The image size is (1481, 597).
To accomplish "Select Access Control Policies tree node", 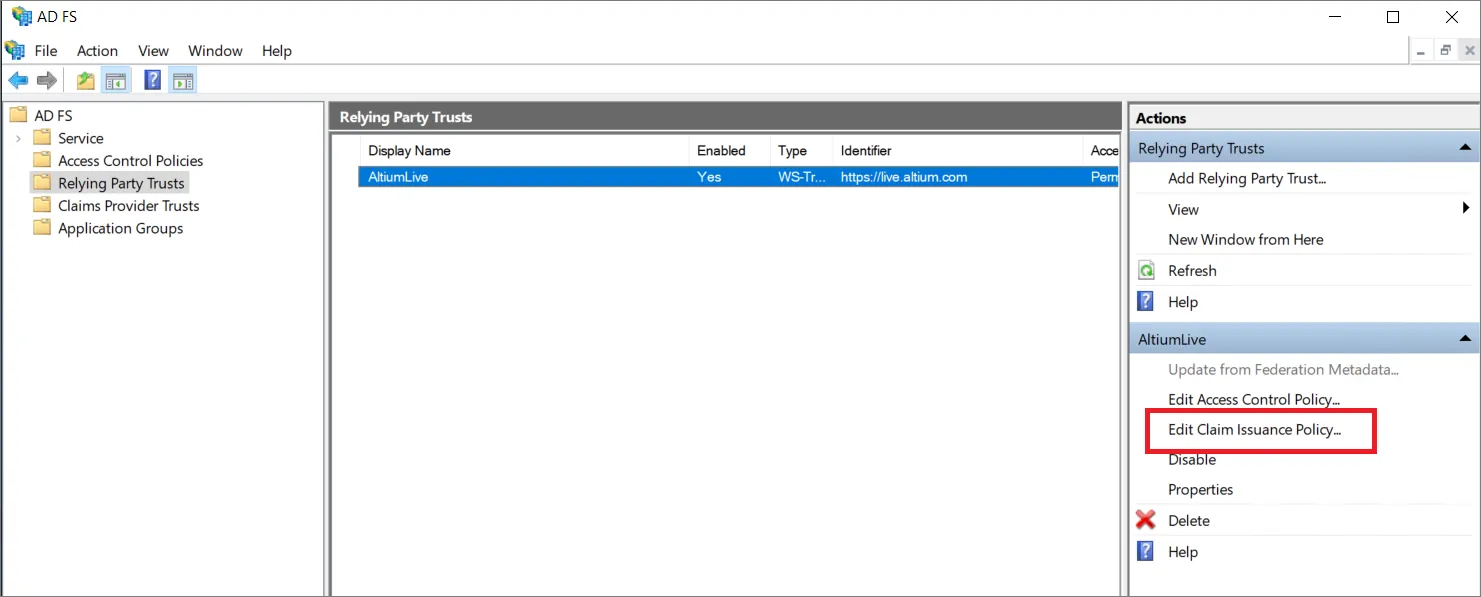I will [130, 160].
